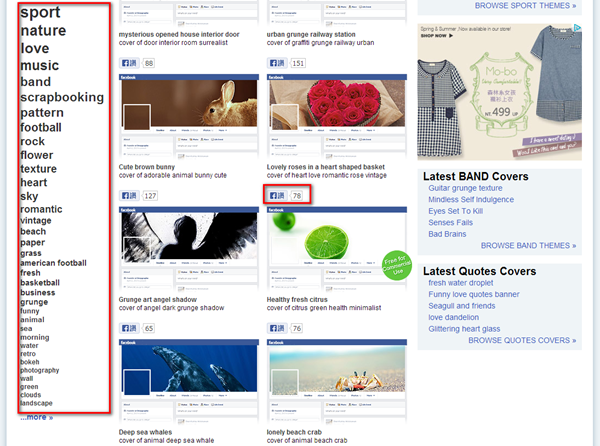Open the 'heart' tag link
This screenshot has width=600, height=446.
(34, 182)
